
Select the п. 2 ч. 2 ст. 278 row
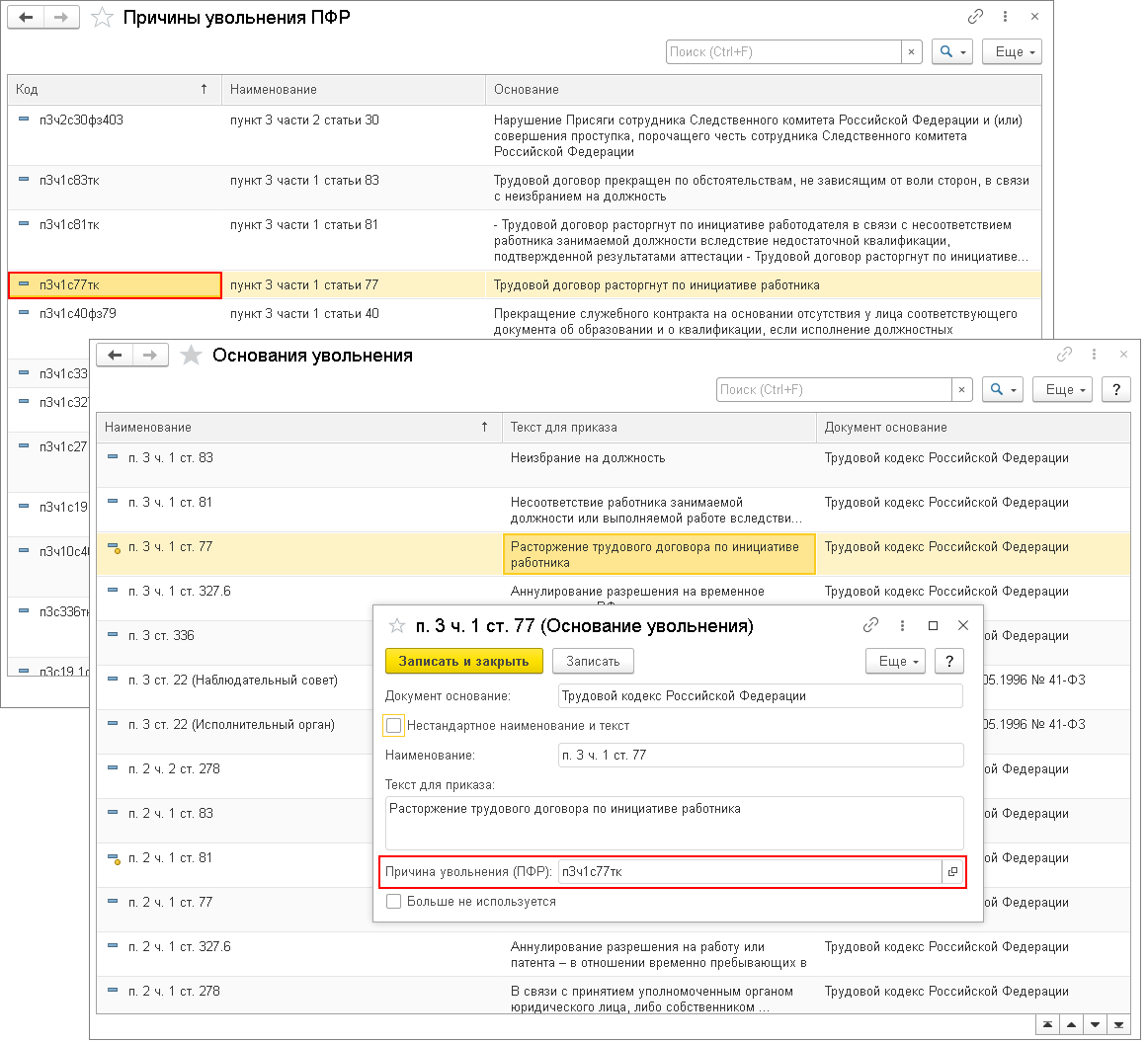pos(296,769)
